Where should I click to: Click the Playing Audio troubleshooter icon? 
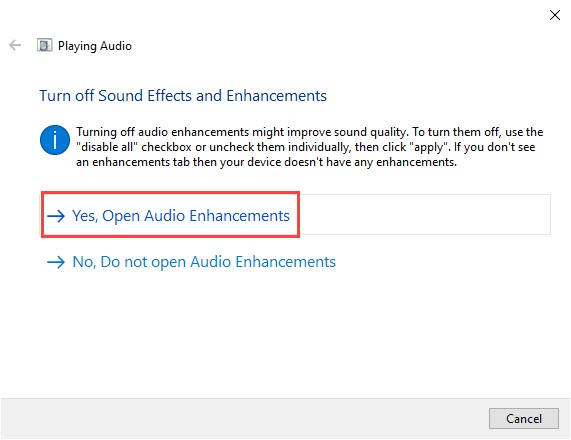(x=44, y=46)
